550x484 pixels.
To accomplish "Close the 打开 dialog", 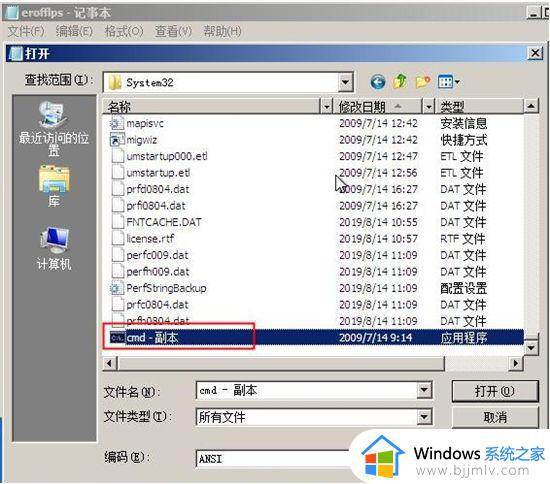I will (x=535, y=53).
